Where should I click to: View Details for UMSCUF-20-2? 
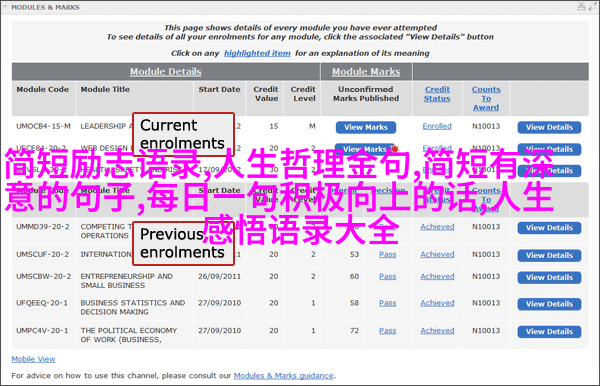point(549,256)
